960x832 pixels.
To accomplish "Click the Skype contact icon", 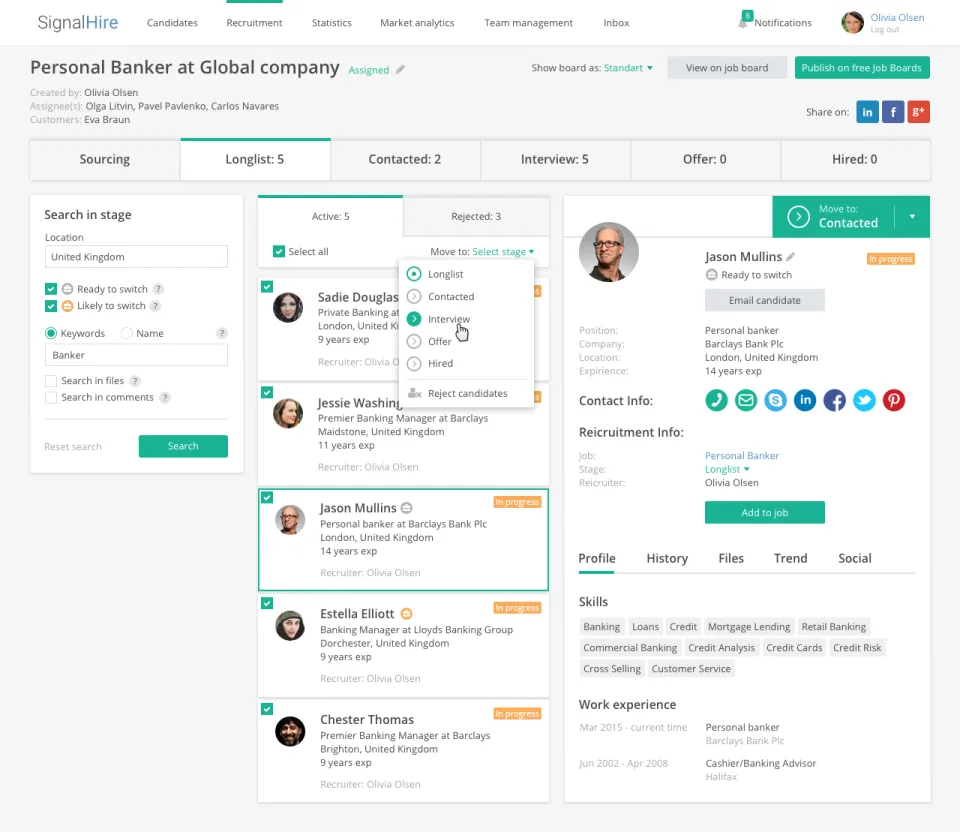I will (x=775, y=400).
